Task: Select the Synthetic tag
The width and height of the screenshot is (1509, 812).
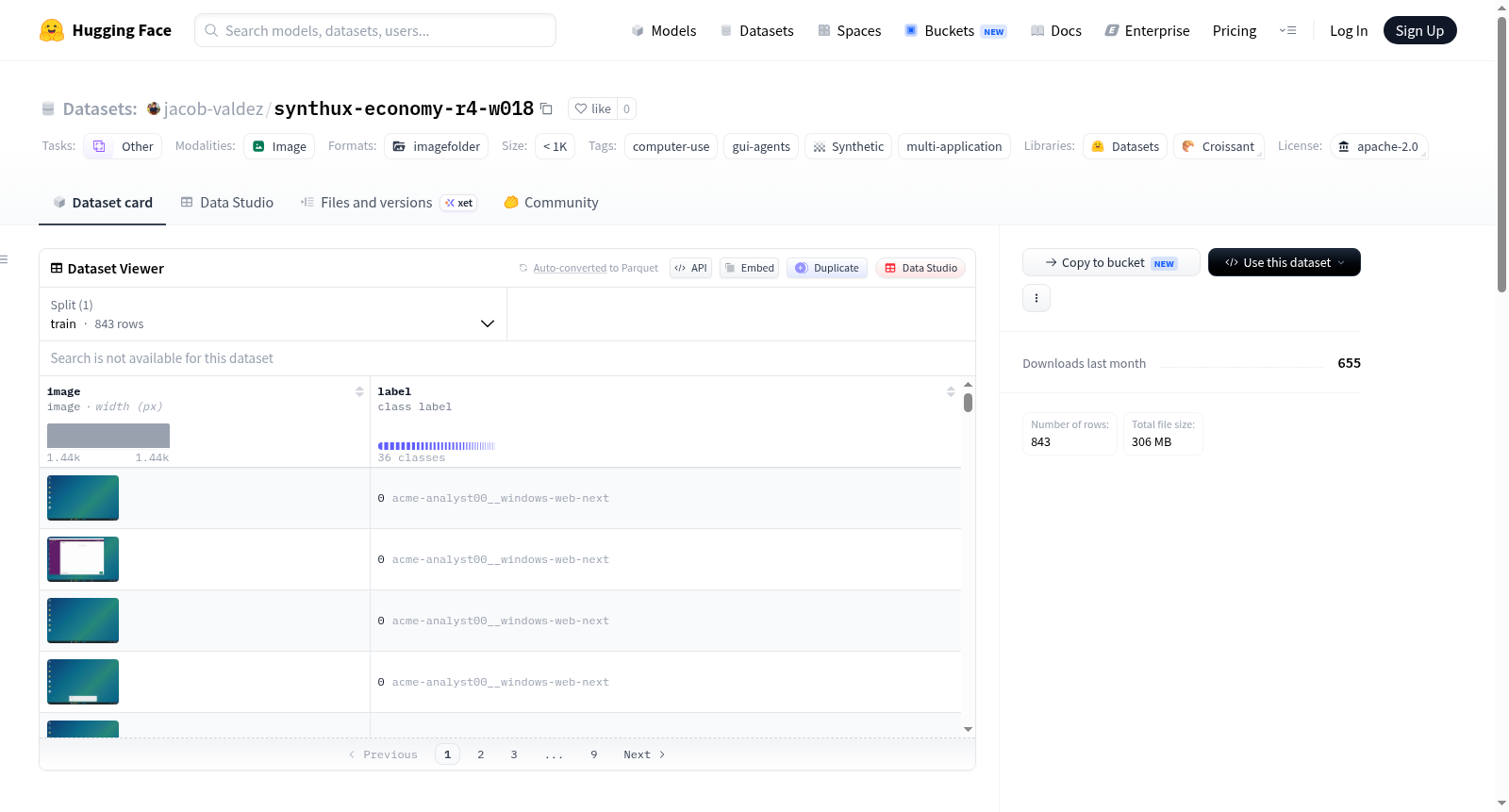Action: pos(848,146)
